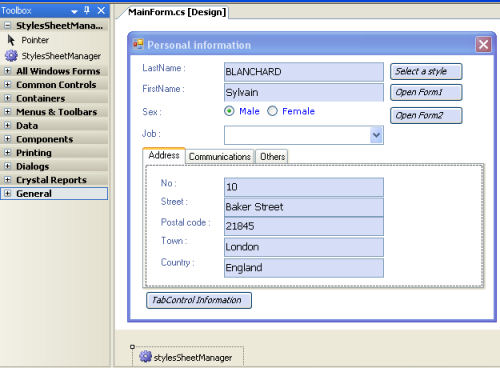
Task: Click the Open Form2 button
Action: [x=426, y=115]
